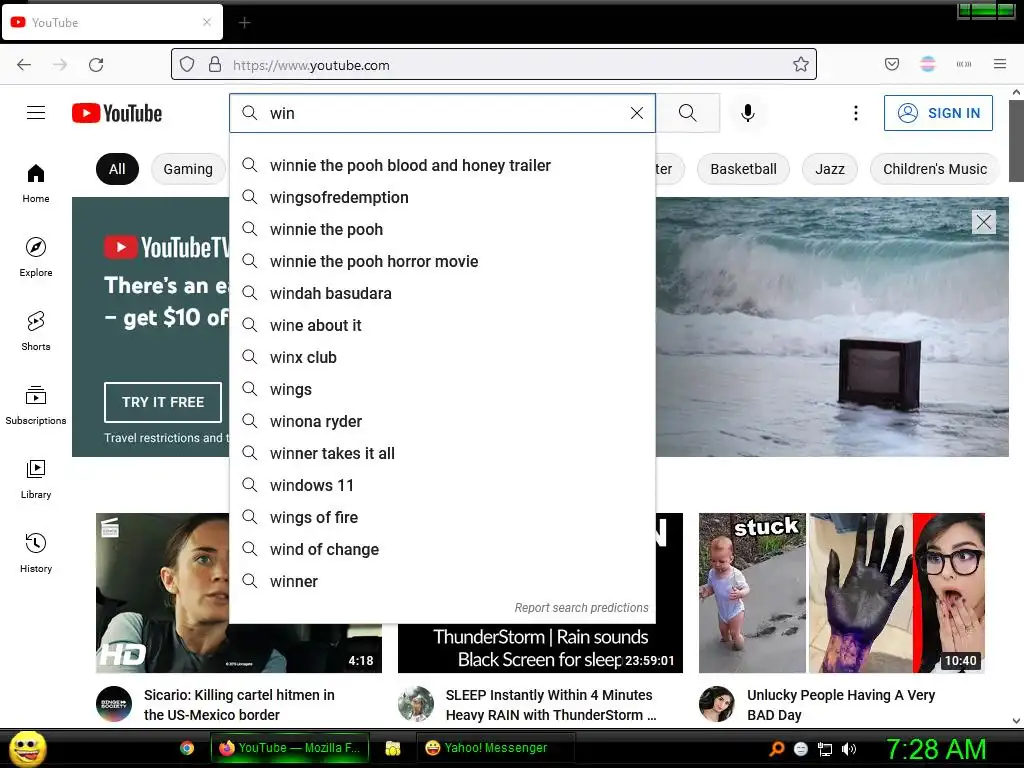1024x768 pixels.
Task: Click the Sicario video's channel avatar
Action: (x=114, y=703)
